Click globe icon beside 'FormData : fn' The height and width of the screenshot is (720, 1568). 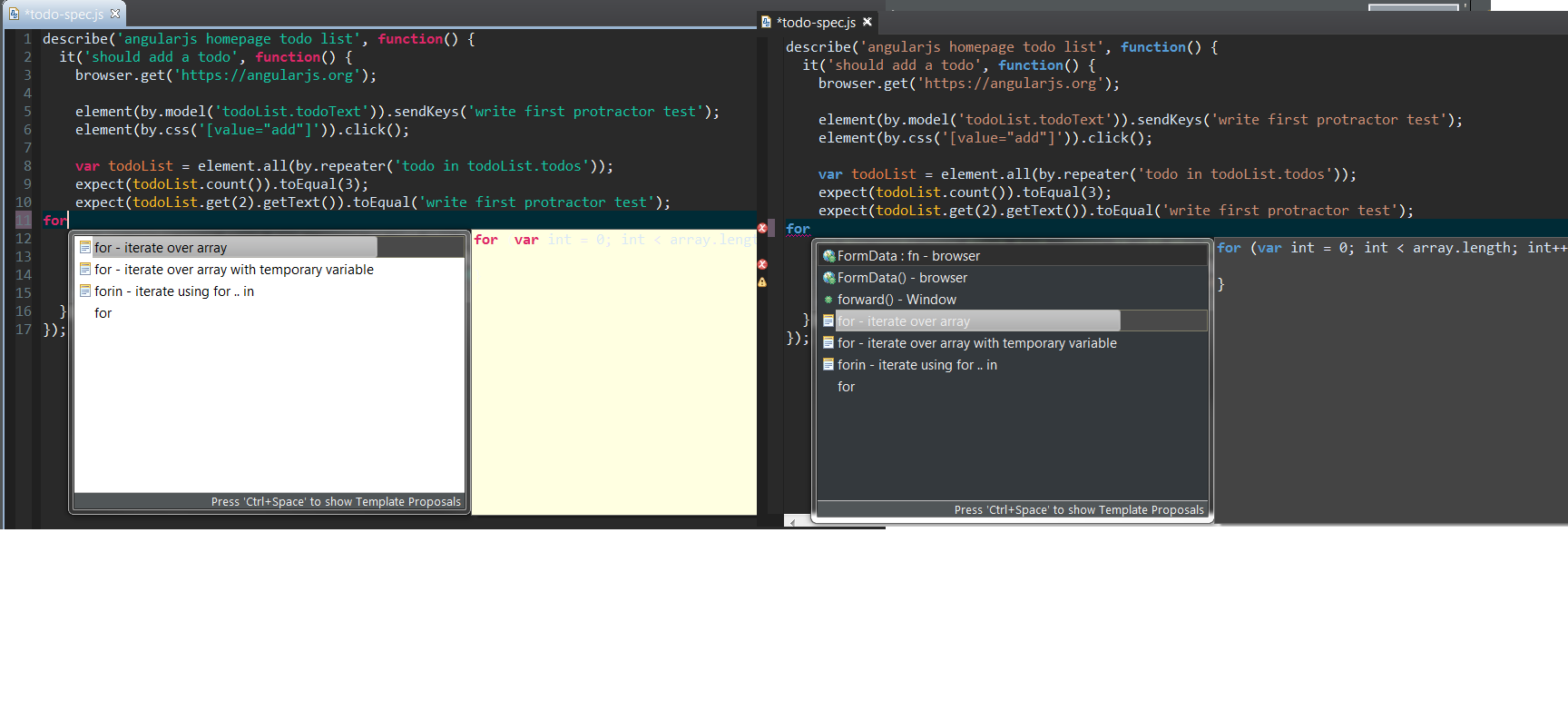[828, 256]
